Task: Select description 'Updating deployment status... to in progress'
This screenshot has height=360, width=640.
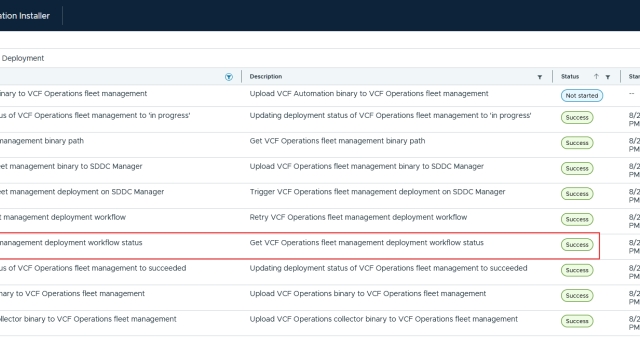Action: (391, 116)
